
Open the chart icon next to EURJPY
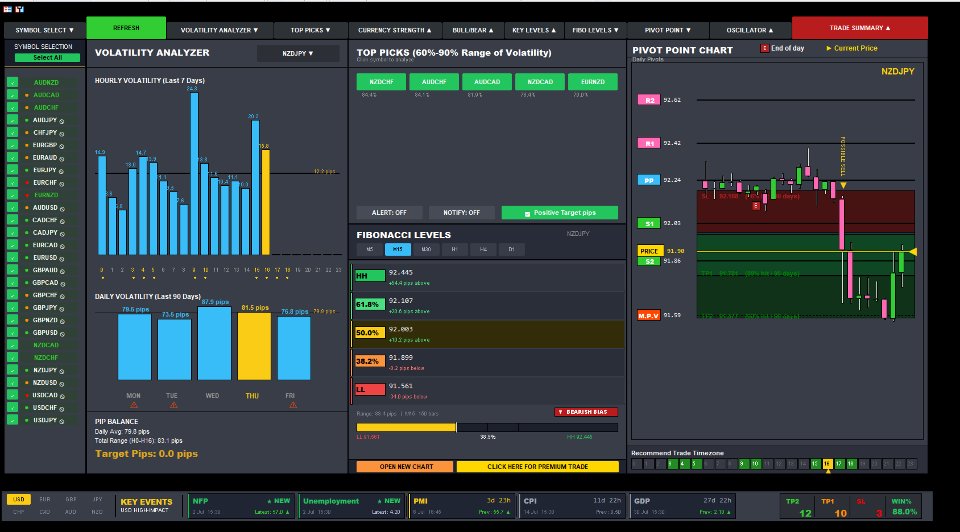pyautogui.click(x=62, y=171)
